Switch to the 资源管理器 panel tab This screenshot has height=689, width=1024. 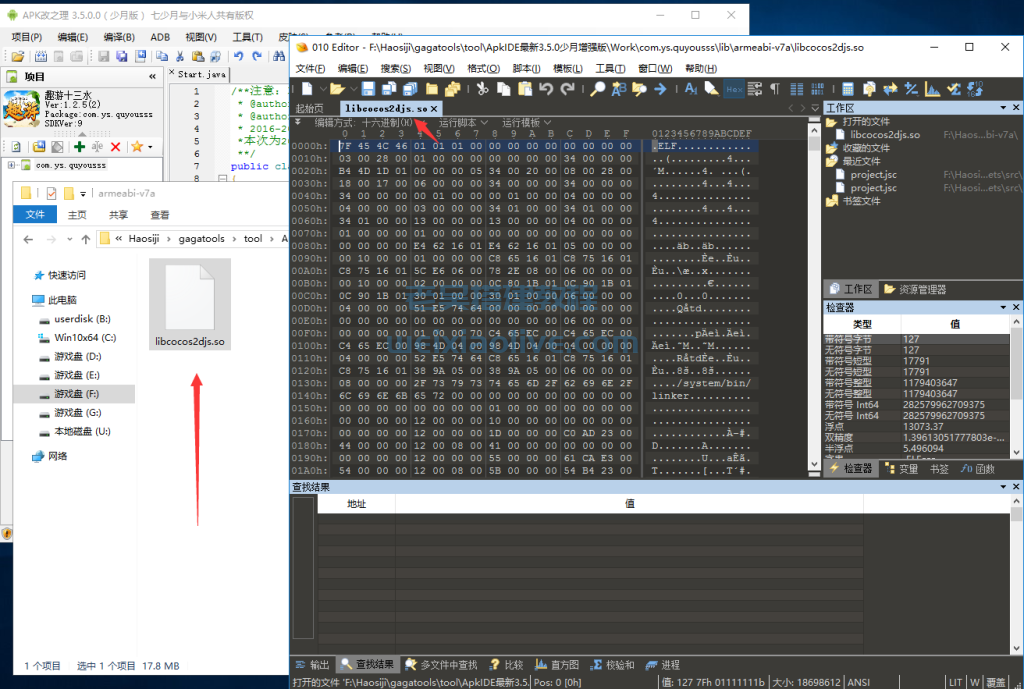pyautogui.click(x=914, y=290)
